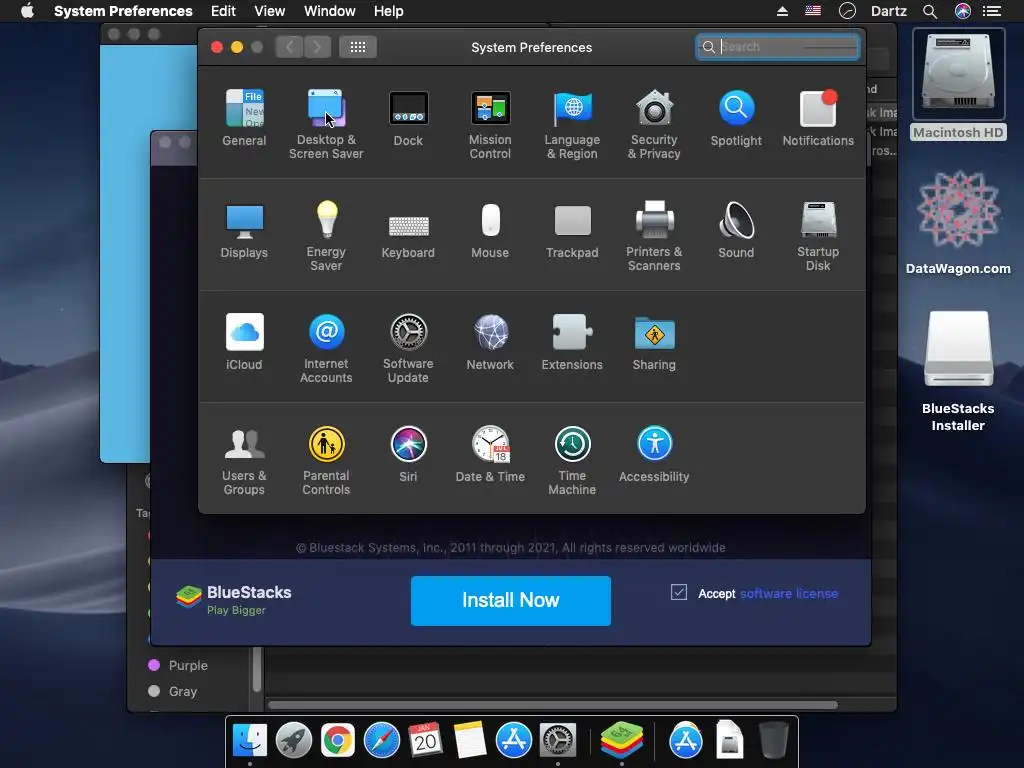Viewport: 1024px width, 768px height.
Task: Open Calendar from the Dock
Action: coord(426,741)
